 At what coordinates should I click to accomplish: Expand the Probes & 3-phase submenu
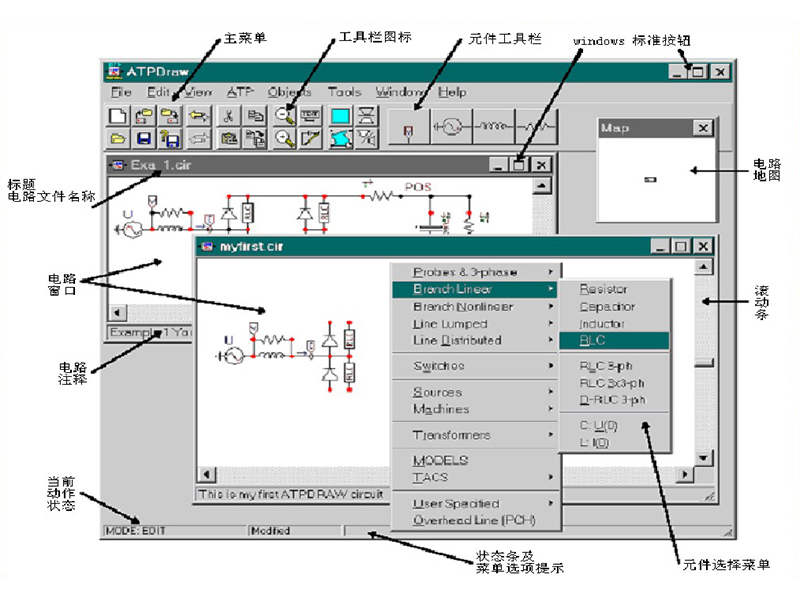click(476, 272)
